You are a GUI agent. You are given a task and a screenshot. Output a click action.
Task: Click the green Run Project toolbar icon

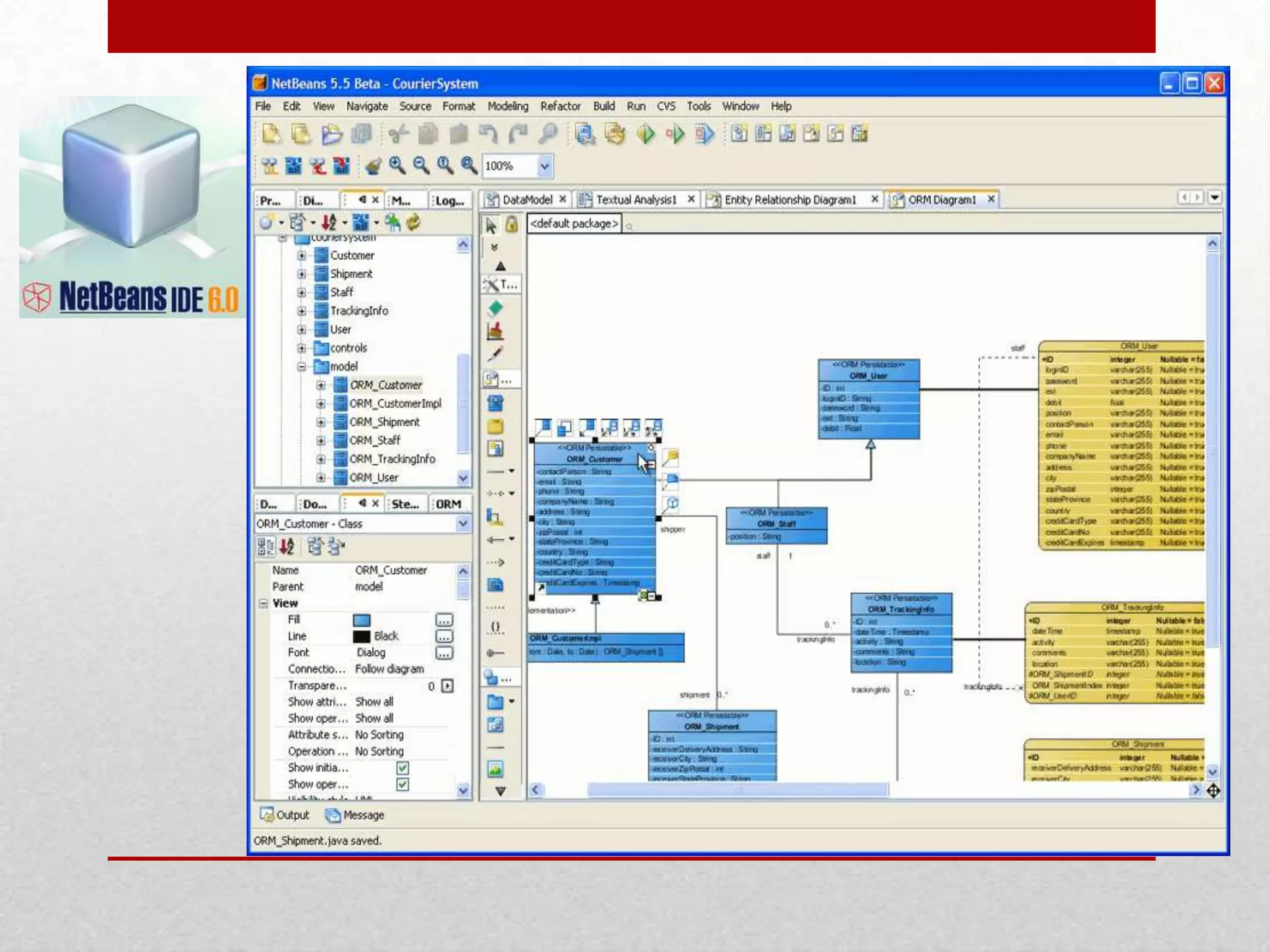point(646,134)
